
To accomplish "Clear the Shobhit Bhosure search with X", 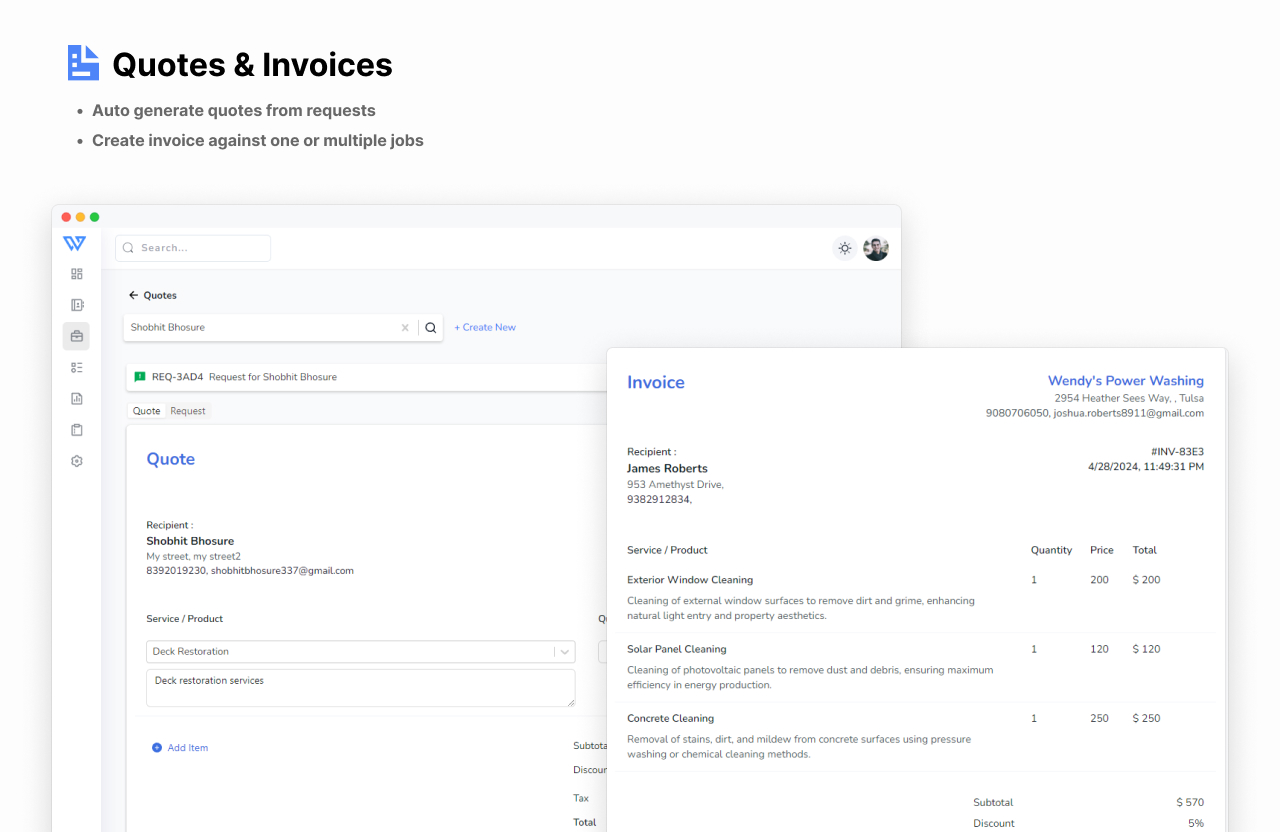I will coord(405,327).
